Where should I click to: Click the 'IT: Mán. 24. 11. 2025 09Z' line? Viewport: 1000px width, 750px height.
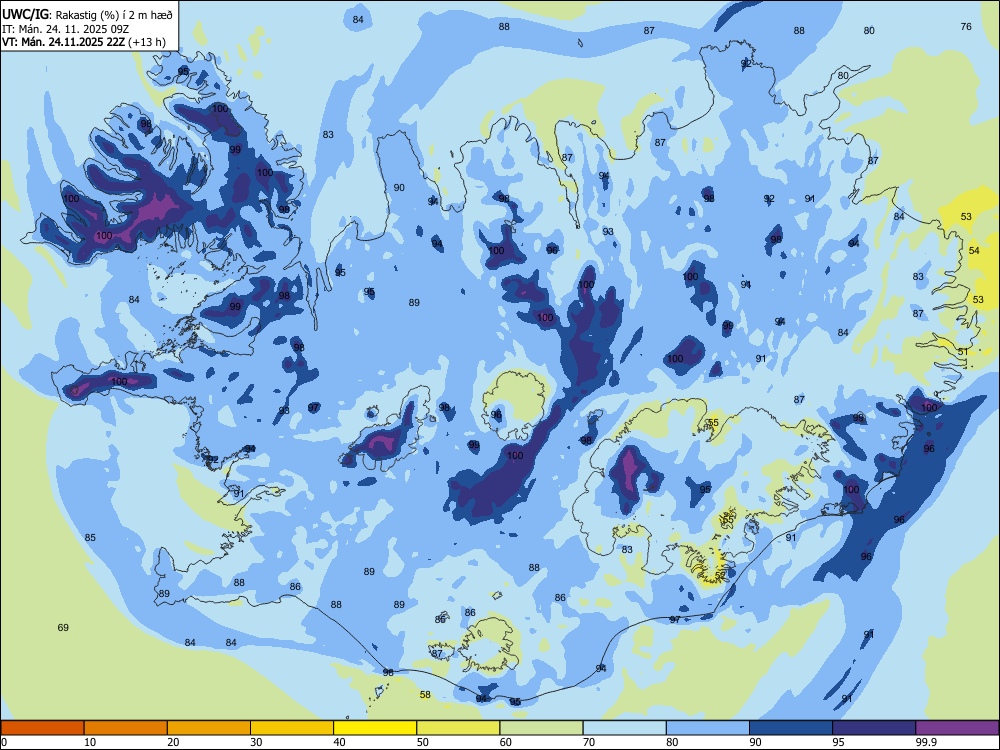66,29
